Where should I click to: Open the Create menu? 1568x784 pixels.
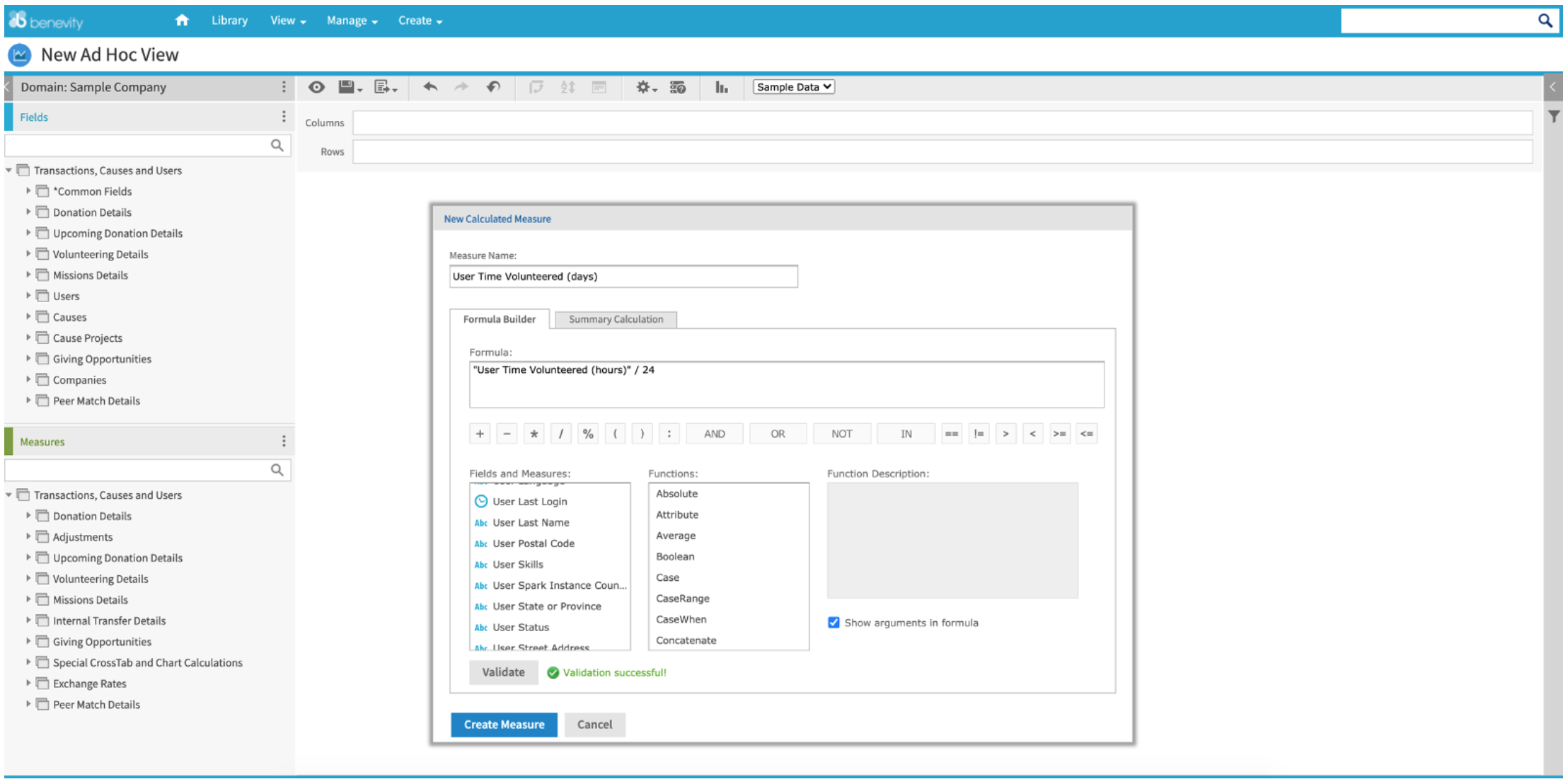[x=420, y=21]
